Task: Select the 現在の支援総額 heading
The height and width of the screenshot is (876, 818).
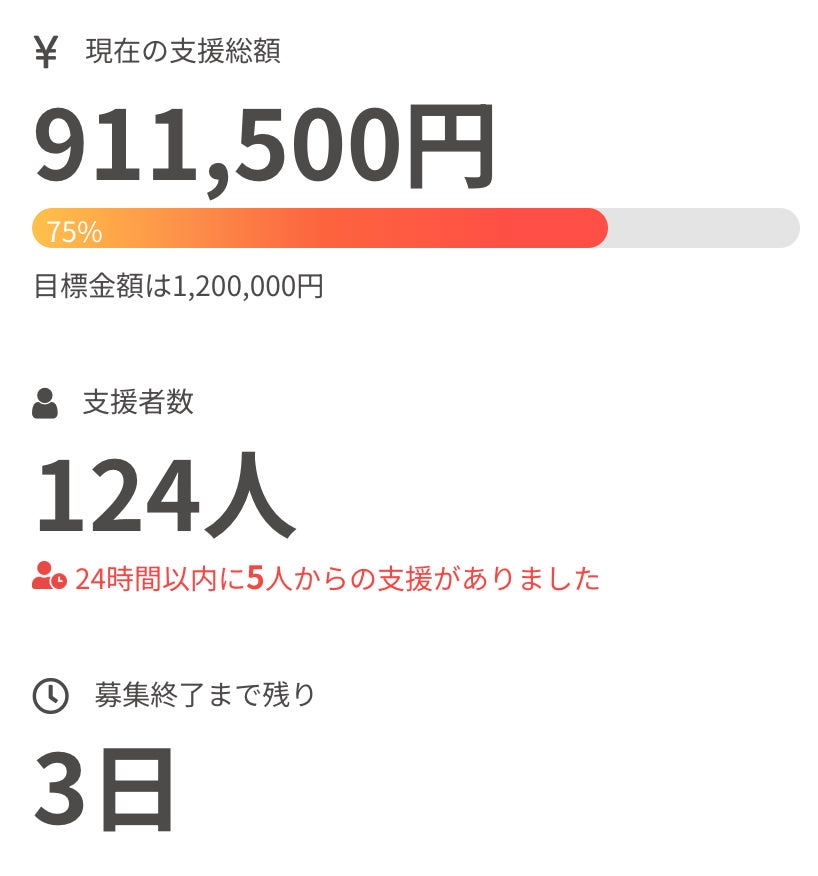Action: 183,51
